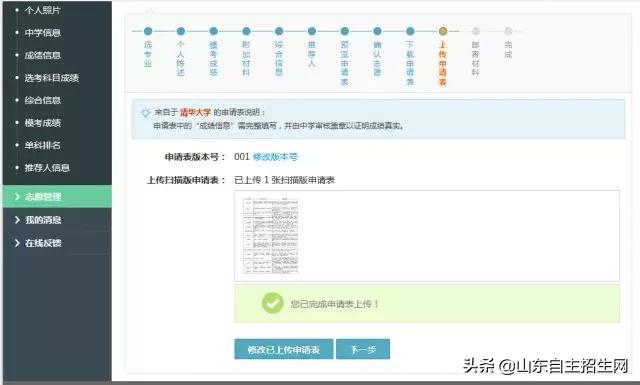
Task: Go to the 预览申请表 step
Action: pyautogui.click(x=344, y=31)
